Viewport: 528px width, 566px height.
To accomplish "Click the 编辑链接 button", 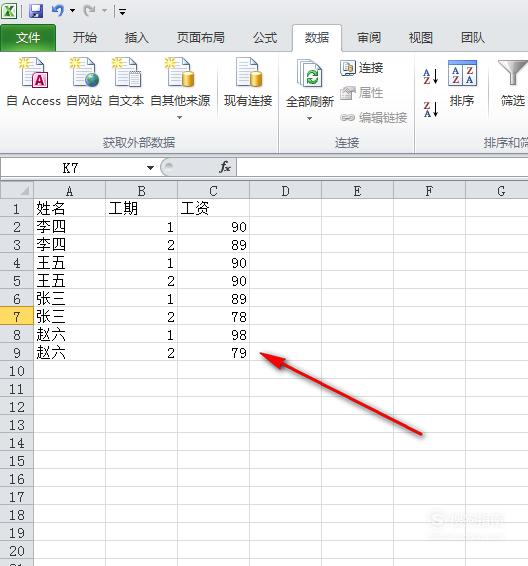I will click(374, 118).
